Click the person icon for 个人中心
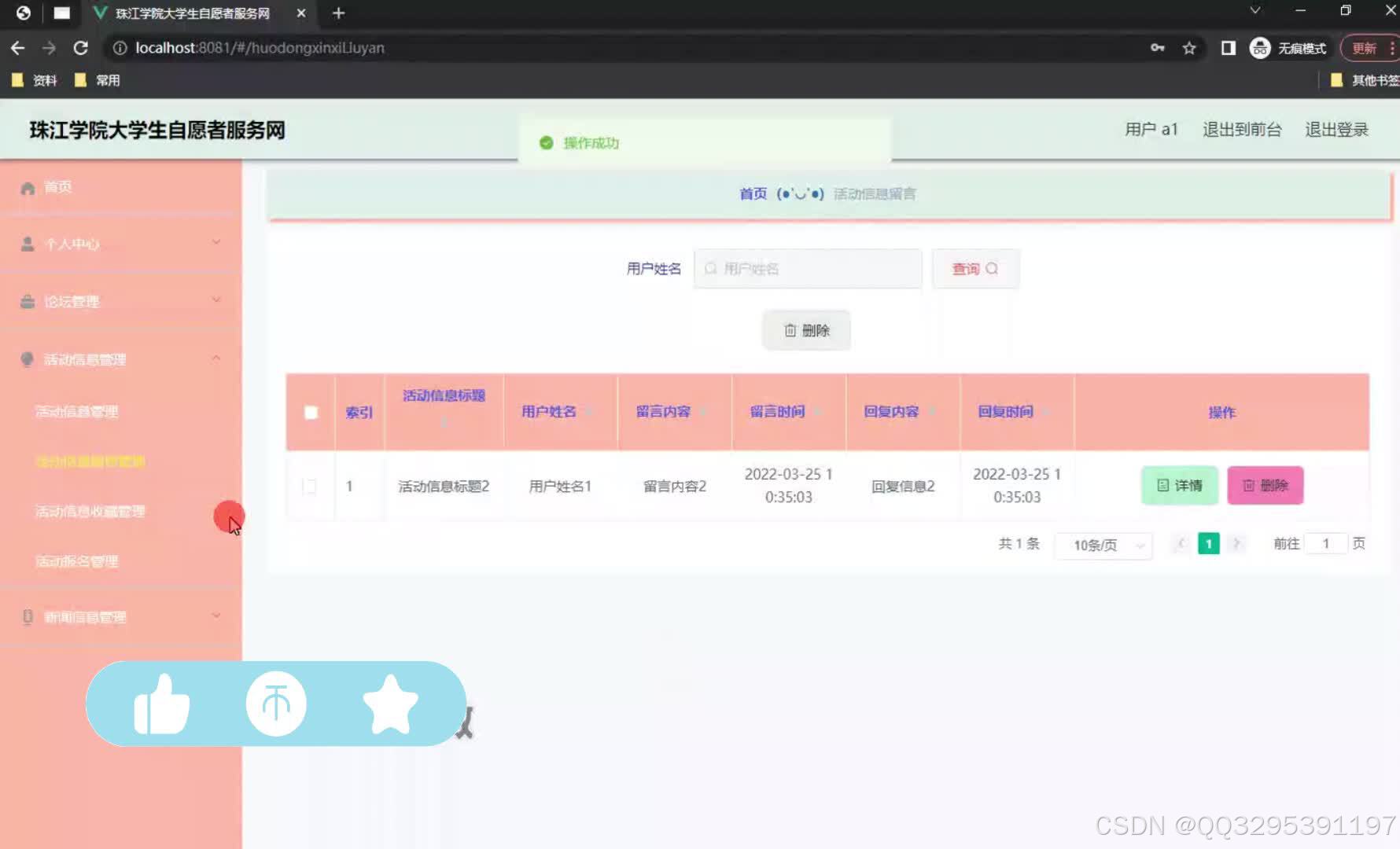 point(28,244)
